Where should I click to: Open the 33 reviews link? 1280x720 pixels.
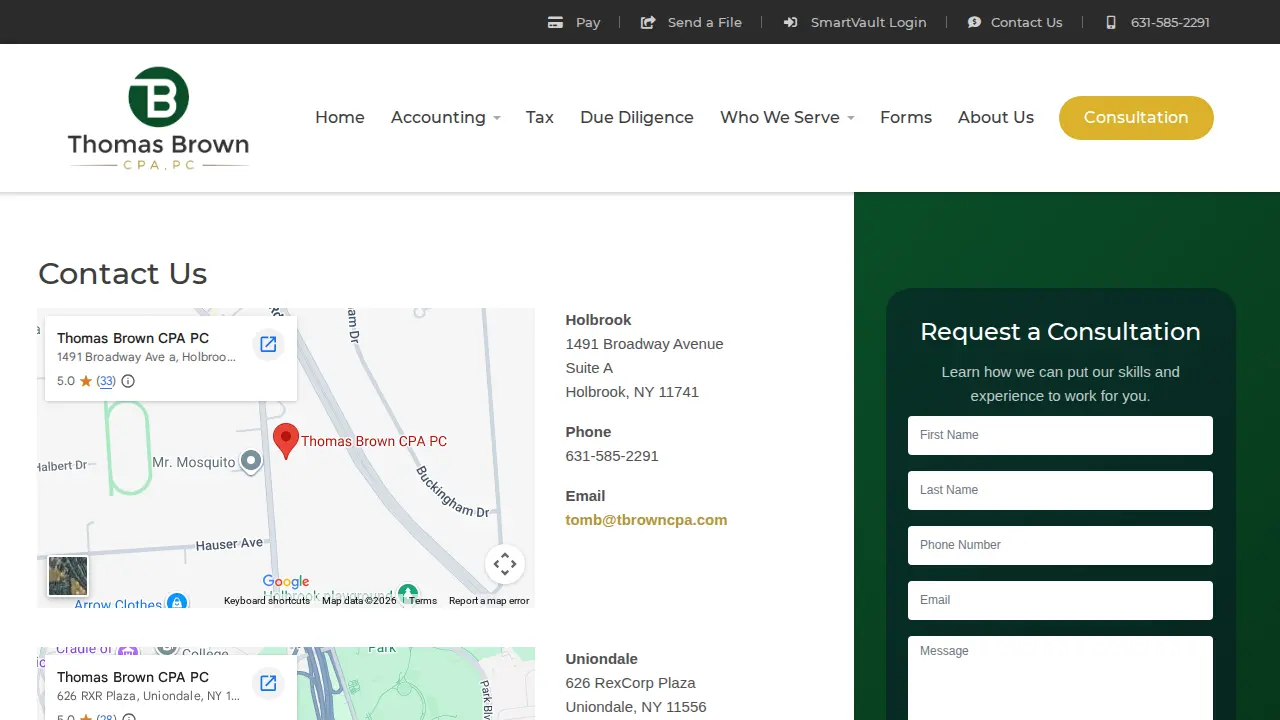tap(106, 381)
